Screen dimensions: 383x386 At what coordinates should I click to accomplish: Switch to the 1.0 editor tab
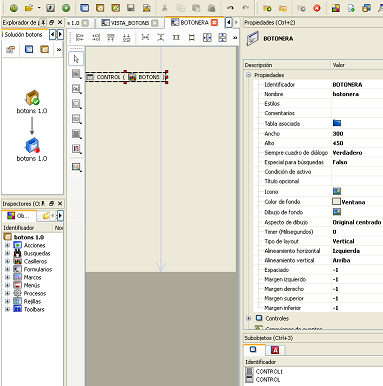78,23
